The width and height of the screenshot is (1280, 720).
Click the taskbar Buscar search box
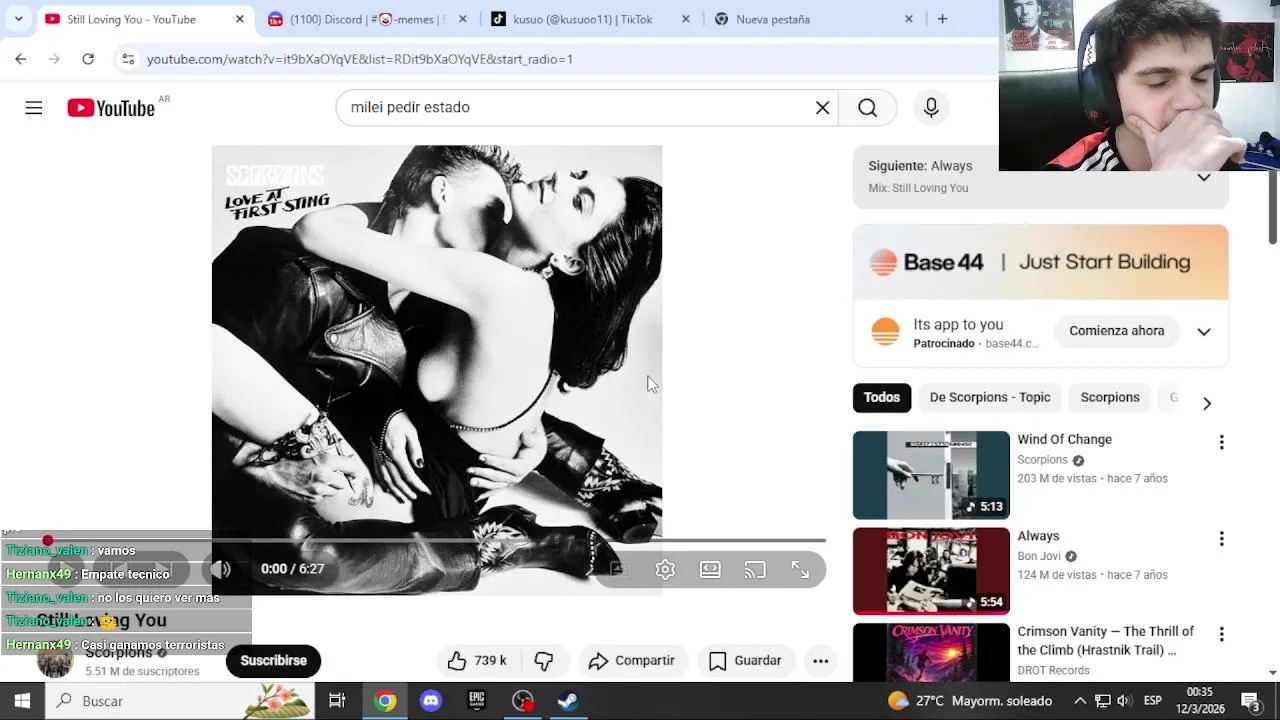[x=181, y=701]
